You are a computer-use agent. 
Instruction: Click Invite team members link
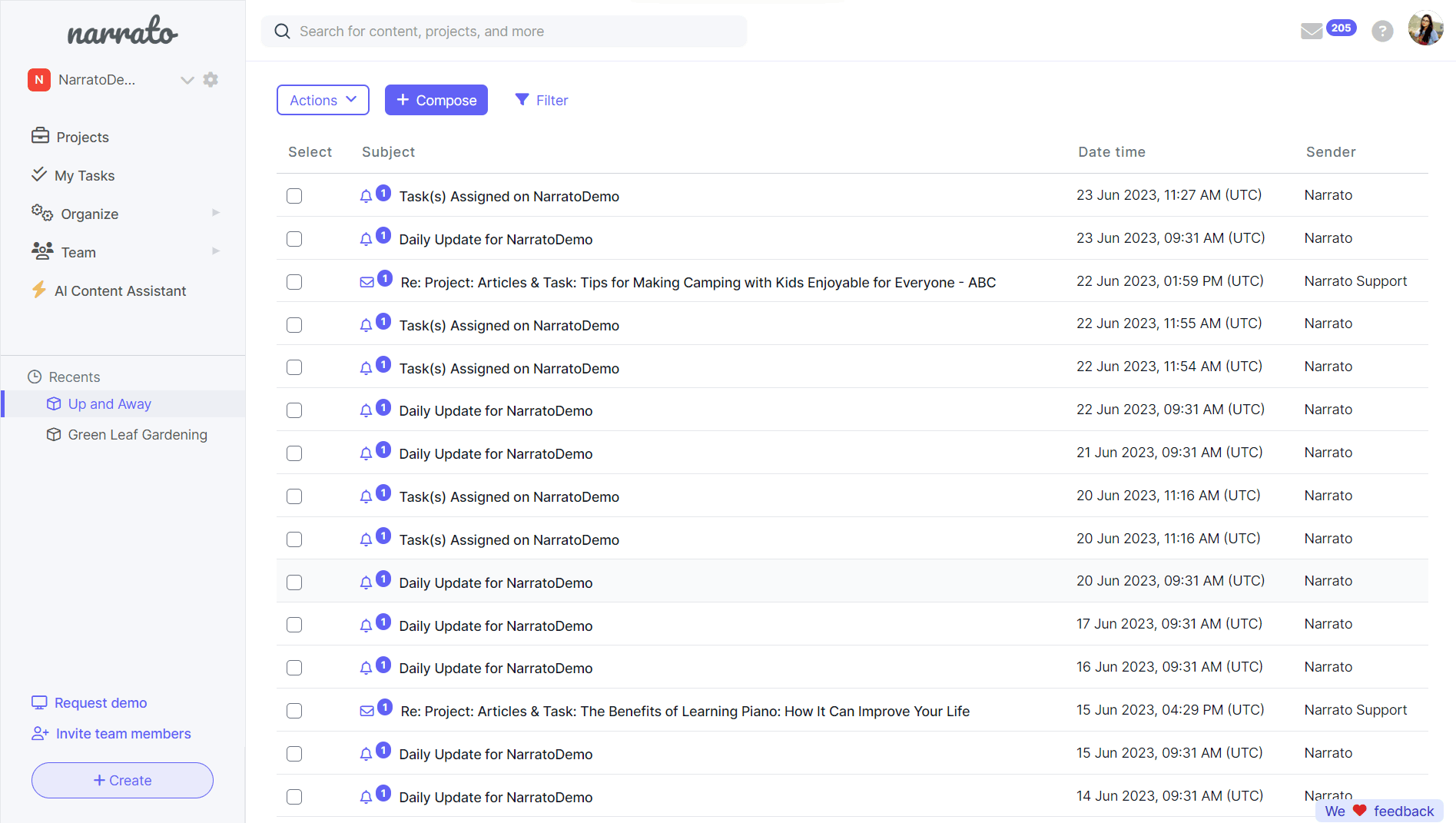coord(124,733)
